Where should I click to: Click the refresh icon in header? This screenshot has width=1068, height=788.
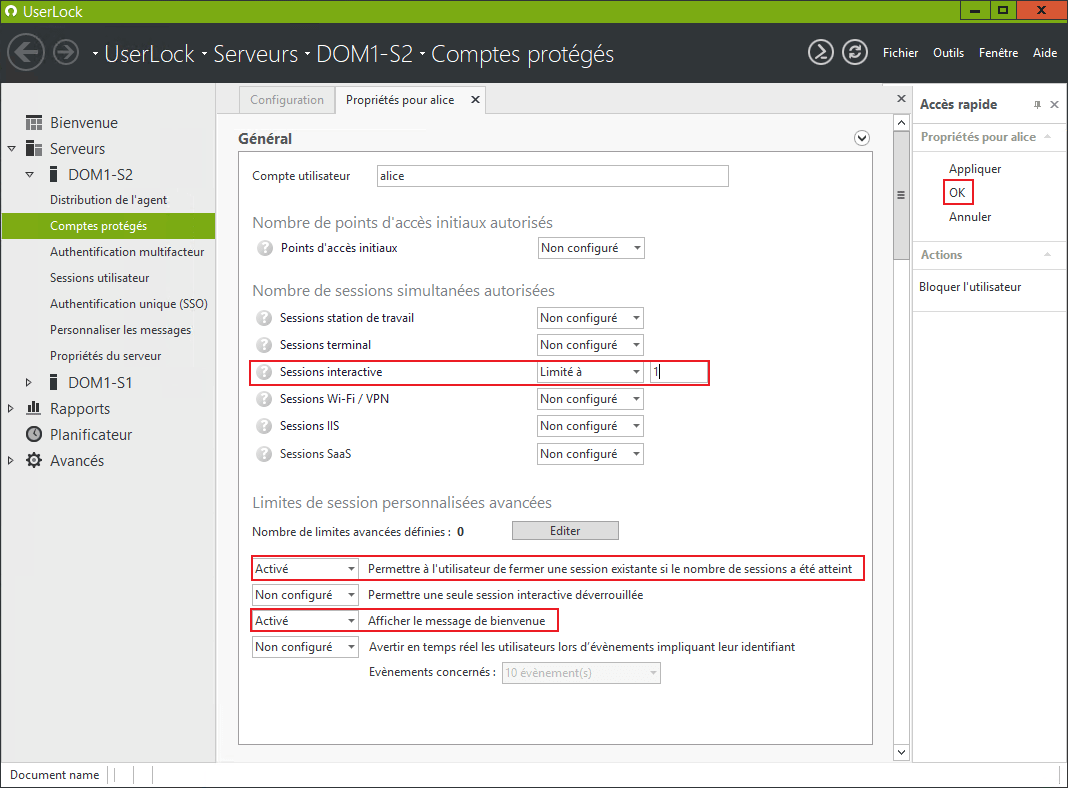click(x=855, y=52)
